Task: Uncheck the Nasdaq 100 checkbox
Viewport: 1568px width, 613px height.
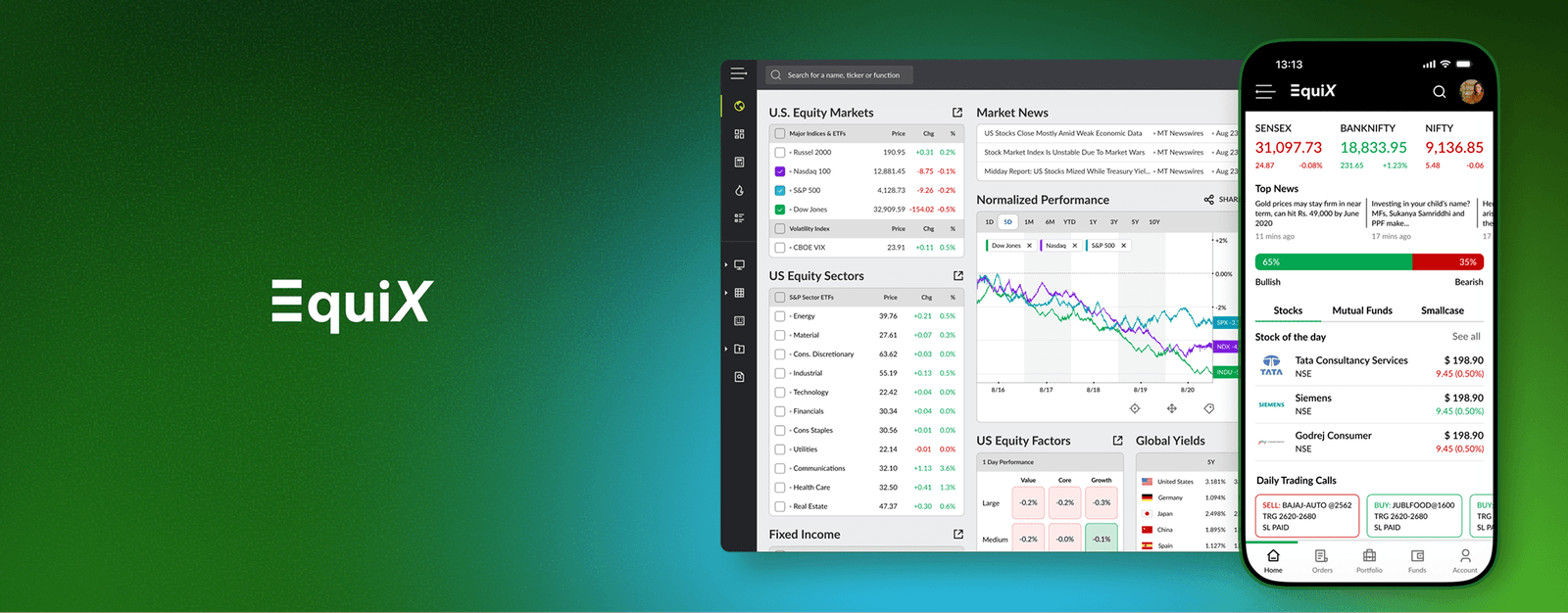Action: coord(780,171)
